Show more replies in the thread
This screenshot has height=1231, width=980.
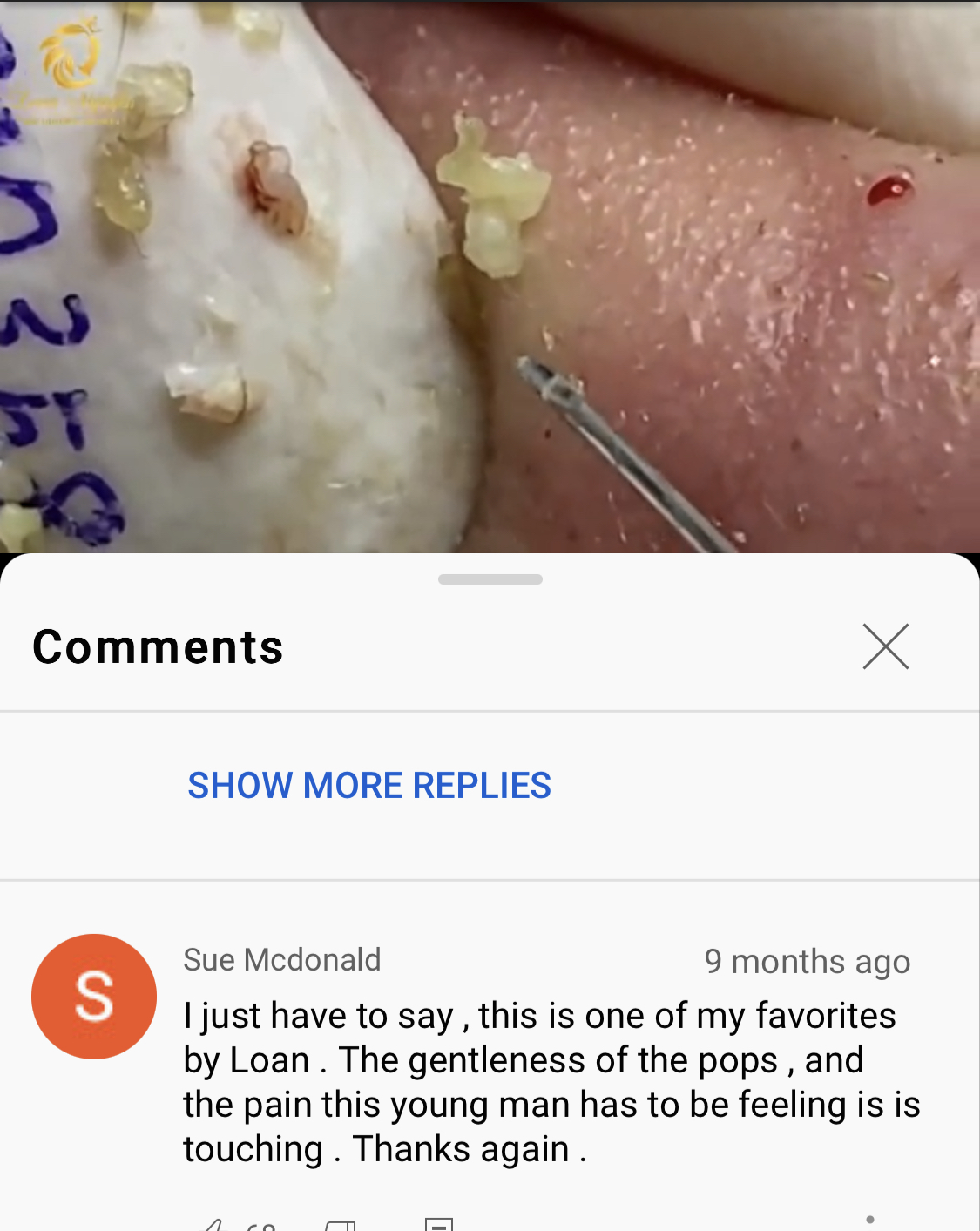[369, 785]
